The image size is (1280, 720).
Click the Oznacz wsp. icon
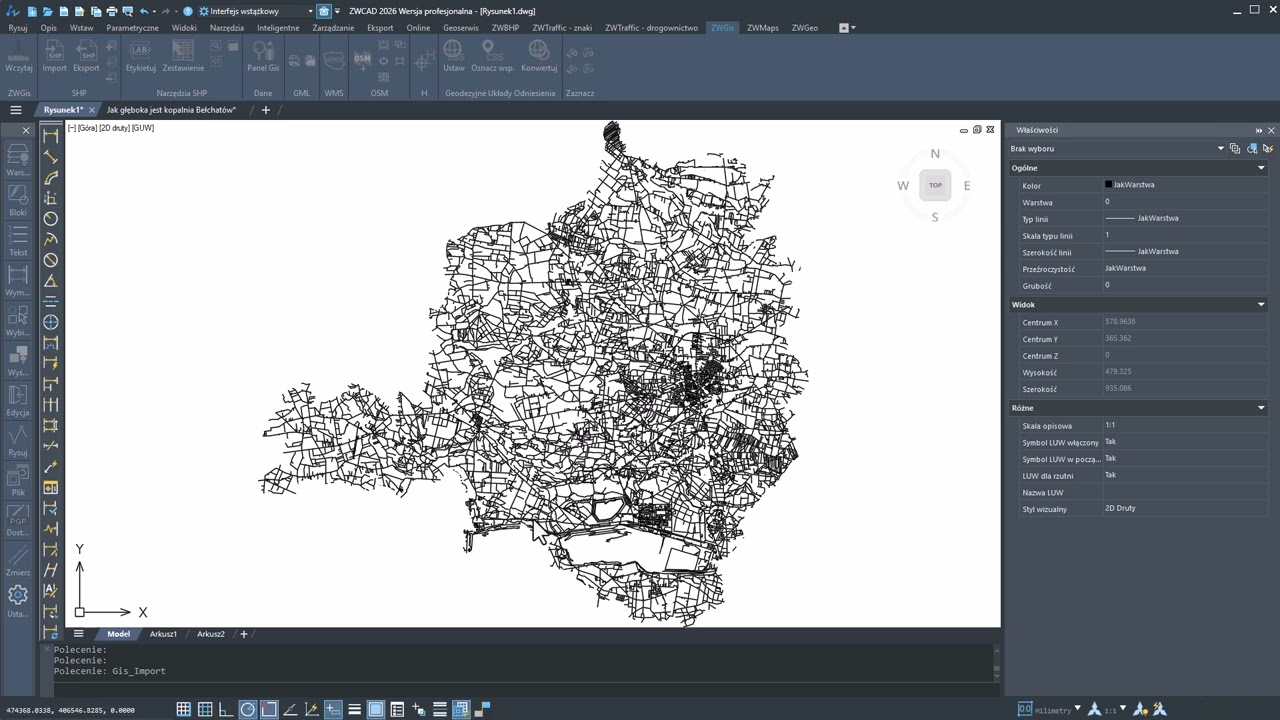tap(492, 55)
